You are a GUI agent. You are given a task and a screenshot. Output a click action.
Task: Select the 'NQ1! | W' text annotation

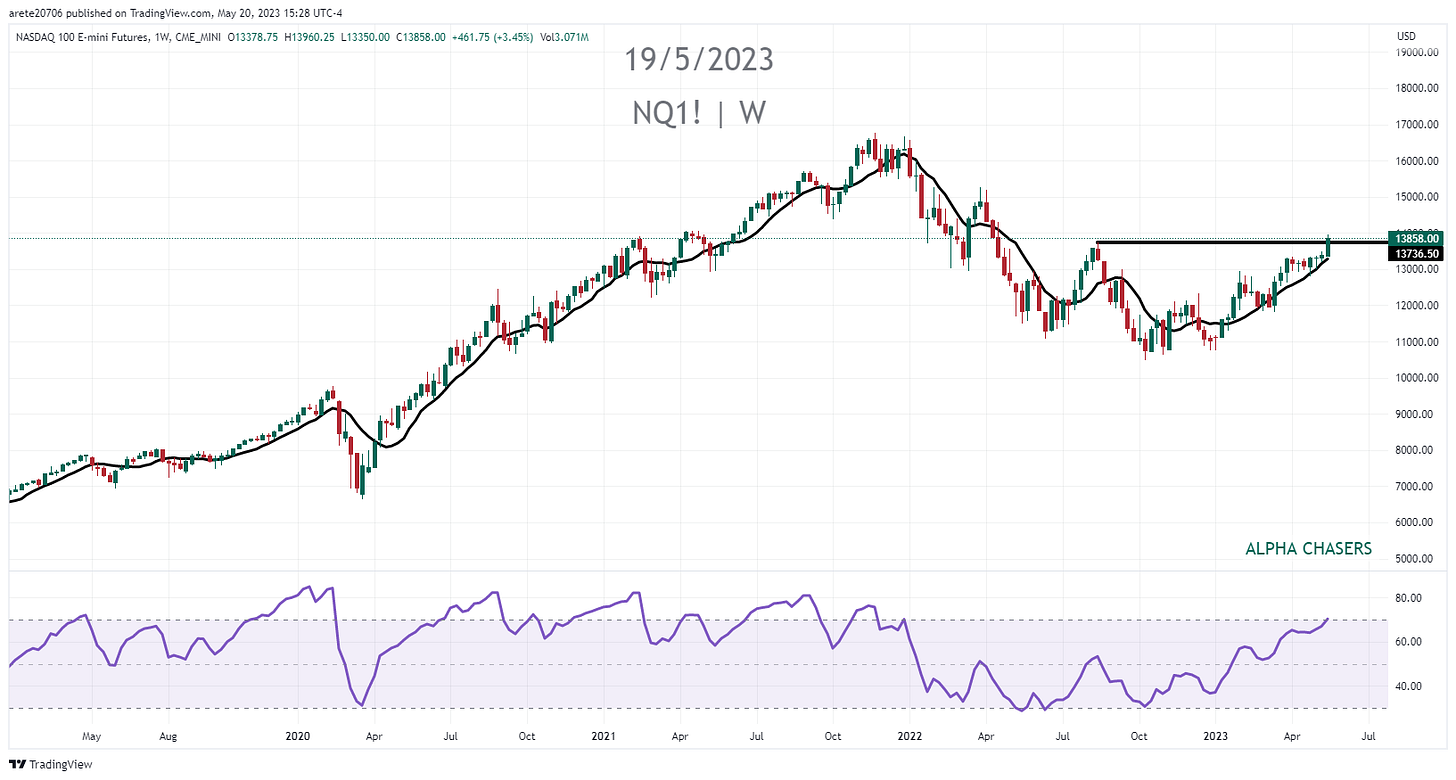[699, 113]
